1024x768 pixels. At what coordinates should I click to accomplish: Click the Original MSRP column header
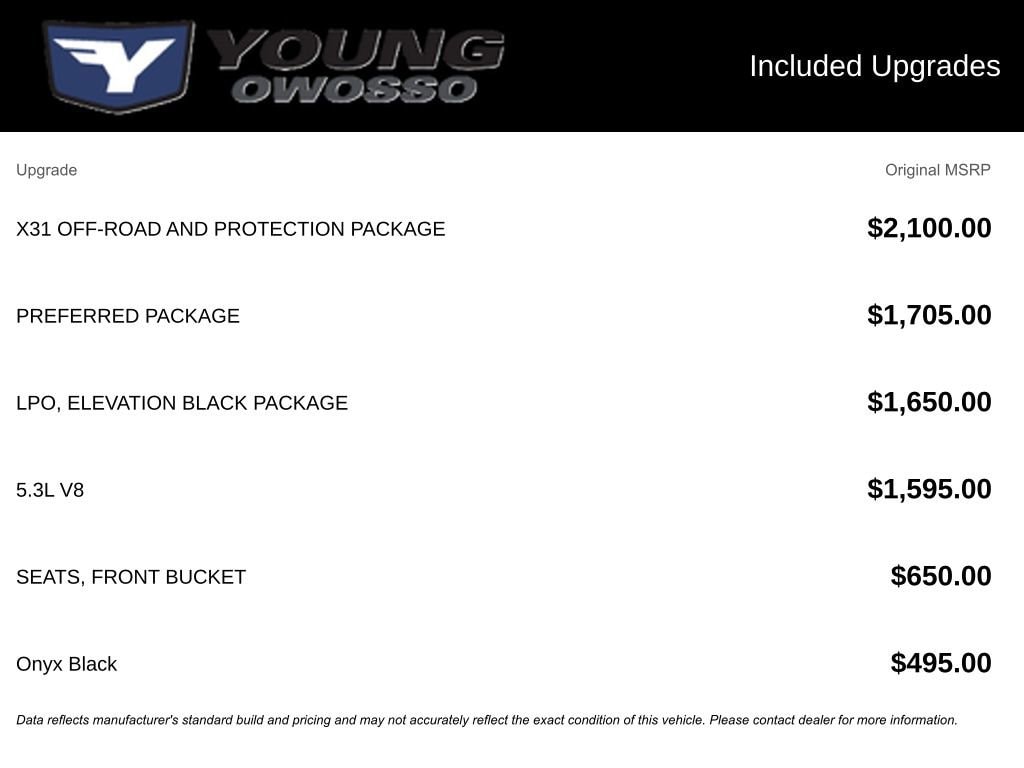coord(937,170)
